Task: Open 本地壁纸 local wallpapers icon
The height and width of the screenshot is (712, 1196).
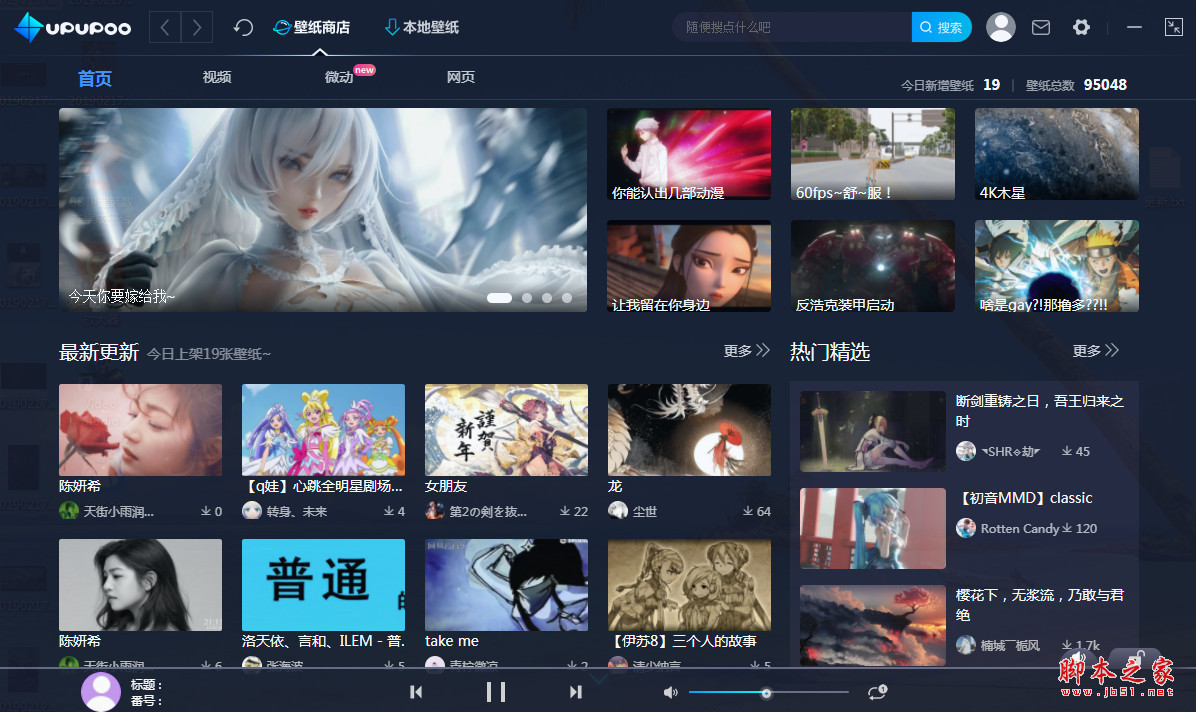Action: tap(390, 27)
